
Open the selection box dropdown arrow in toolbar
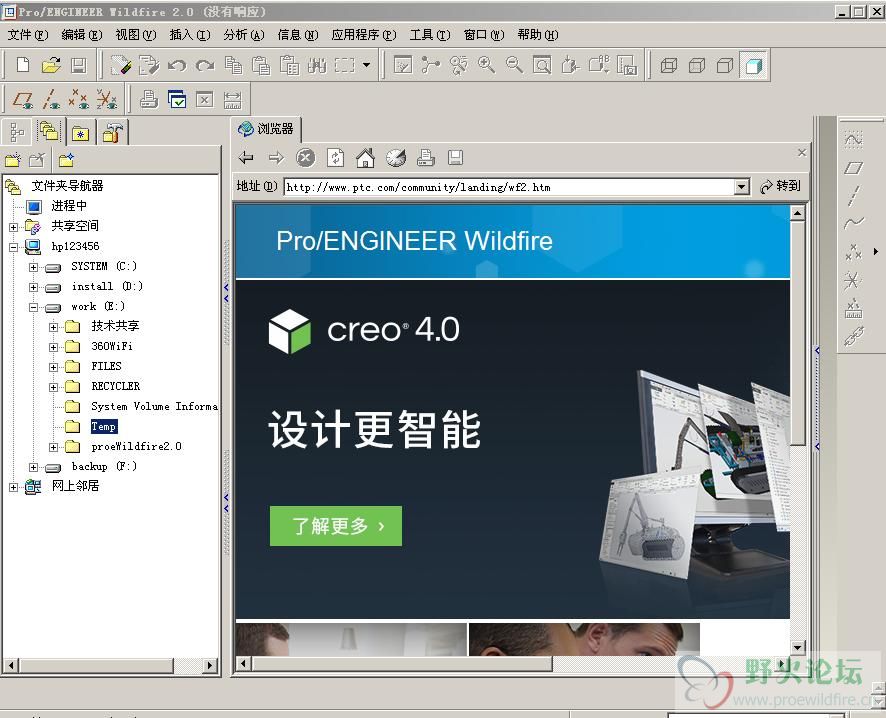(366, 65)
